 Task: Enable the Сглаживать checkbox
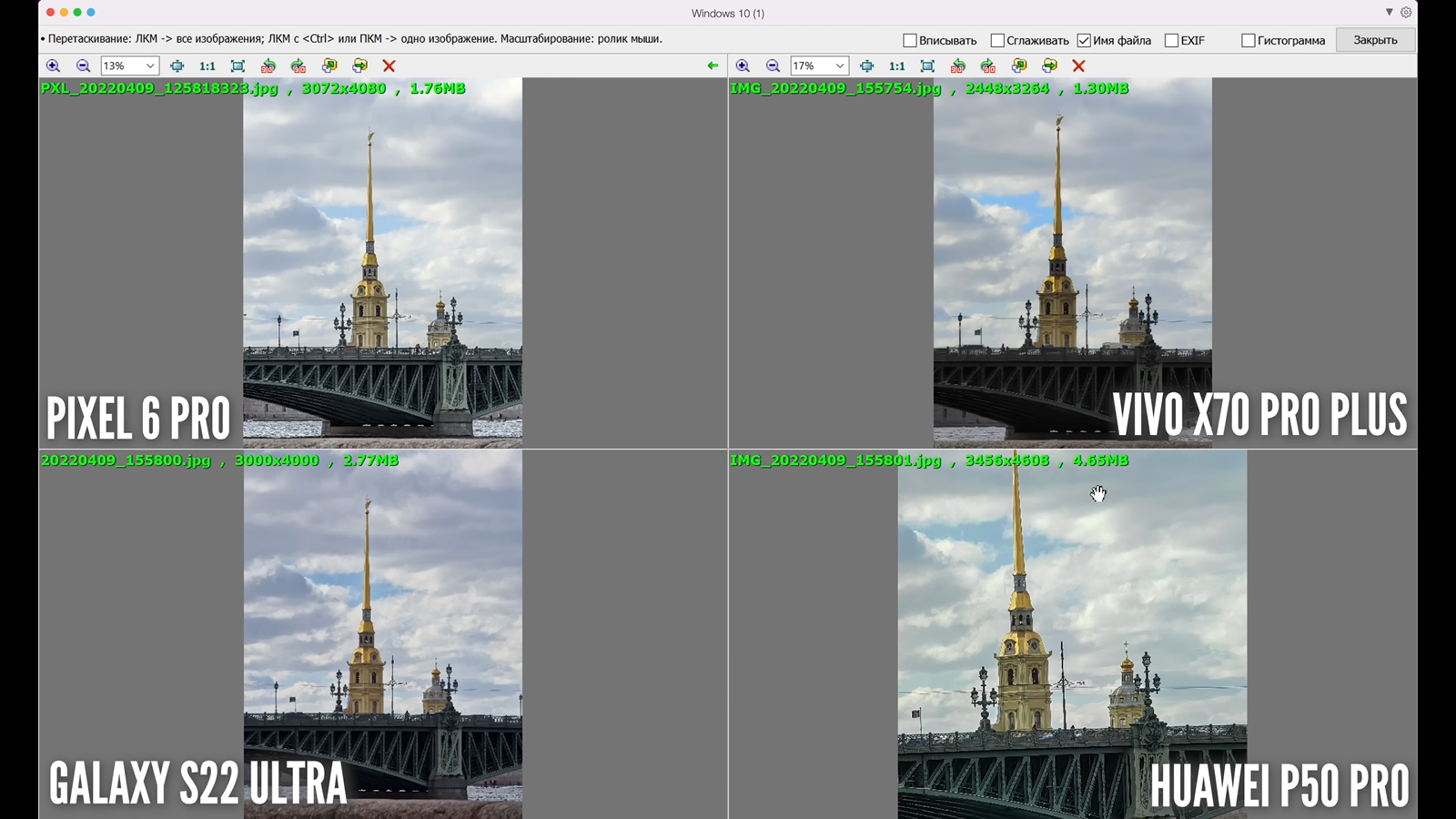tap(996, 40)
